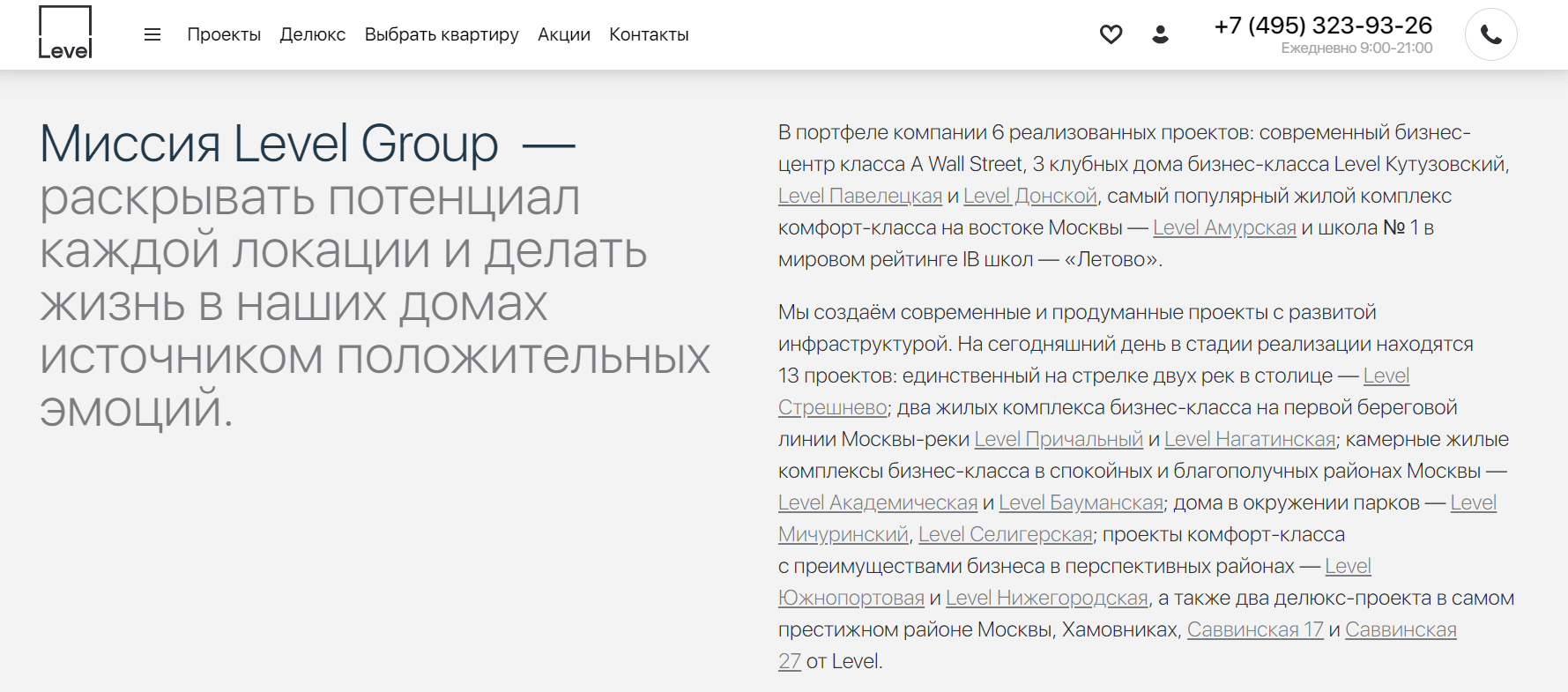The height and width of the screenshot is (692, 1568).
Task: Open the Акции page
Action: (564, 34)
